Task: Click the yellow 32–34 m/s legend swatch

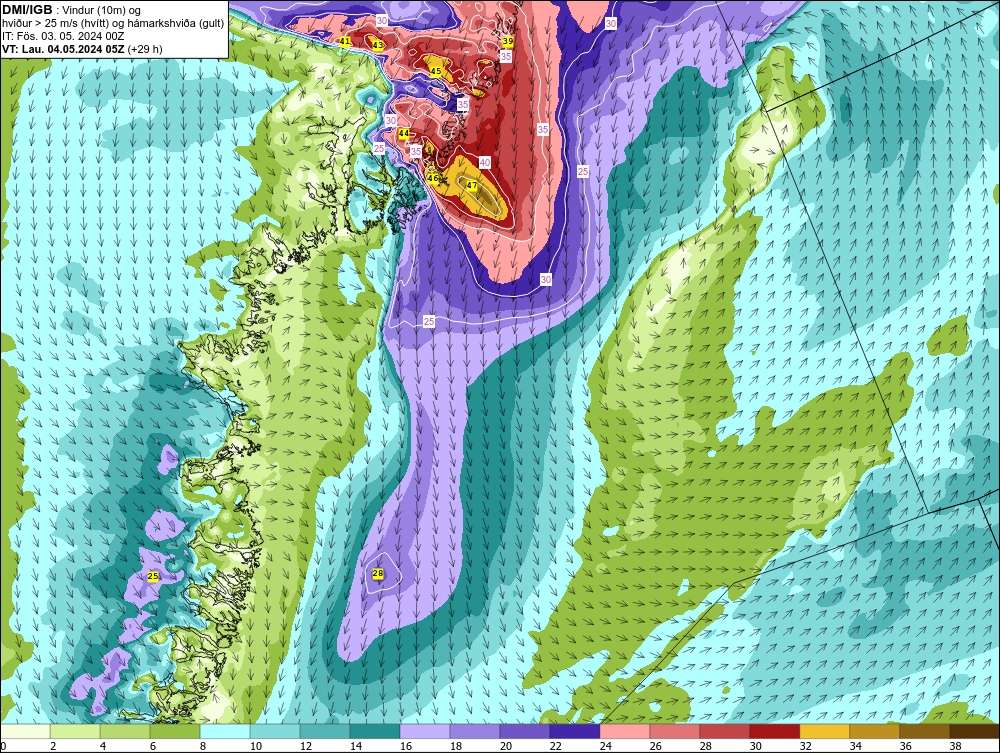Action: pos(824,731)
